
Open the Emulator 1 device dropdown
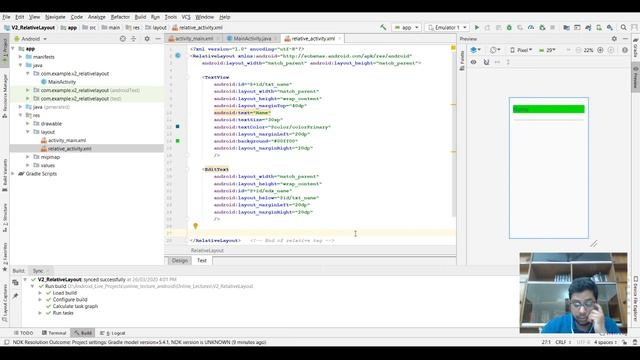tap(447, 27)
